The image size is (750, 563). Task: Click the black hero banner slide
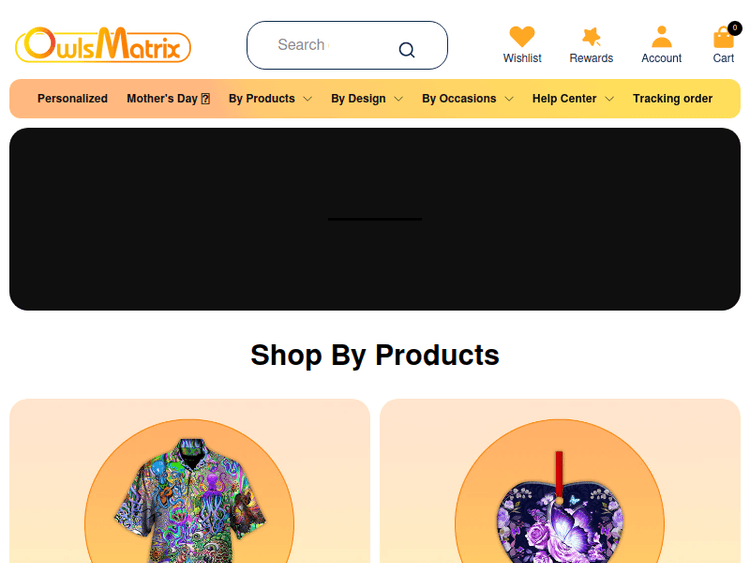pos(375,219)
